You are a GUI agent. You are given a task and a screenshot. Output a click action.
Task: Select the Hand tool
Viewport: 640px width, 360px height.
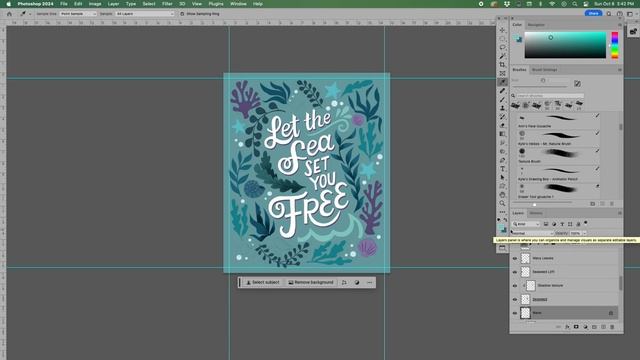tap(502, 195)
